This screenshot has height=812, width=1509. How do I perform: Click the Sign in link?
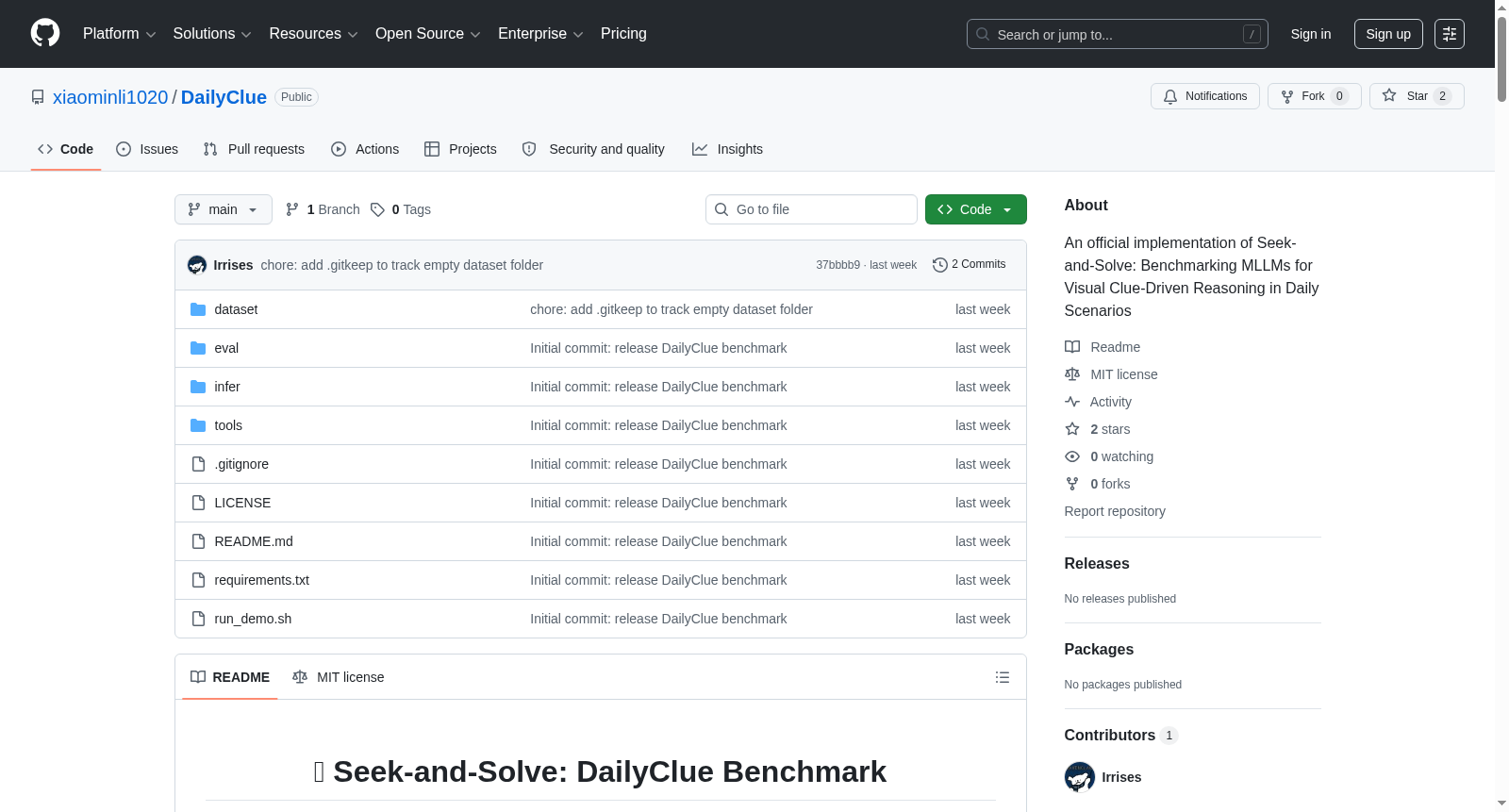pyautogui.click(x=1311, y=34)
